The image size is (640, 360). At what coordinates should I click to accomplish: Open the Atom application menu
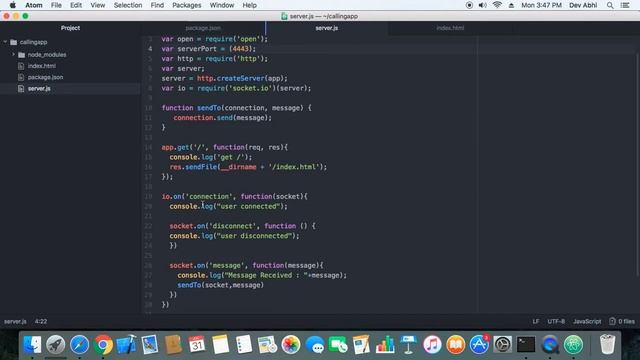tap(34, 5)
